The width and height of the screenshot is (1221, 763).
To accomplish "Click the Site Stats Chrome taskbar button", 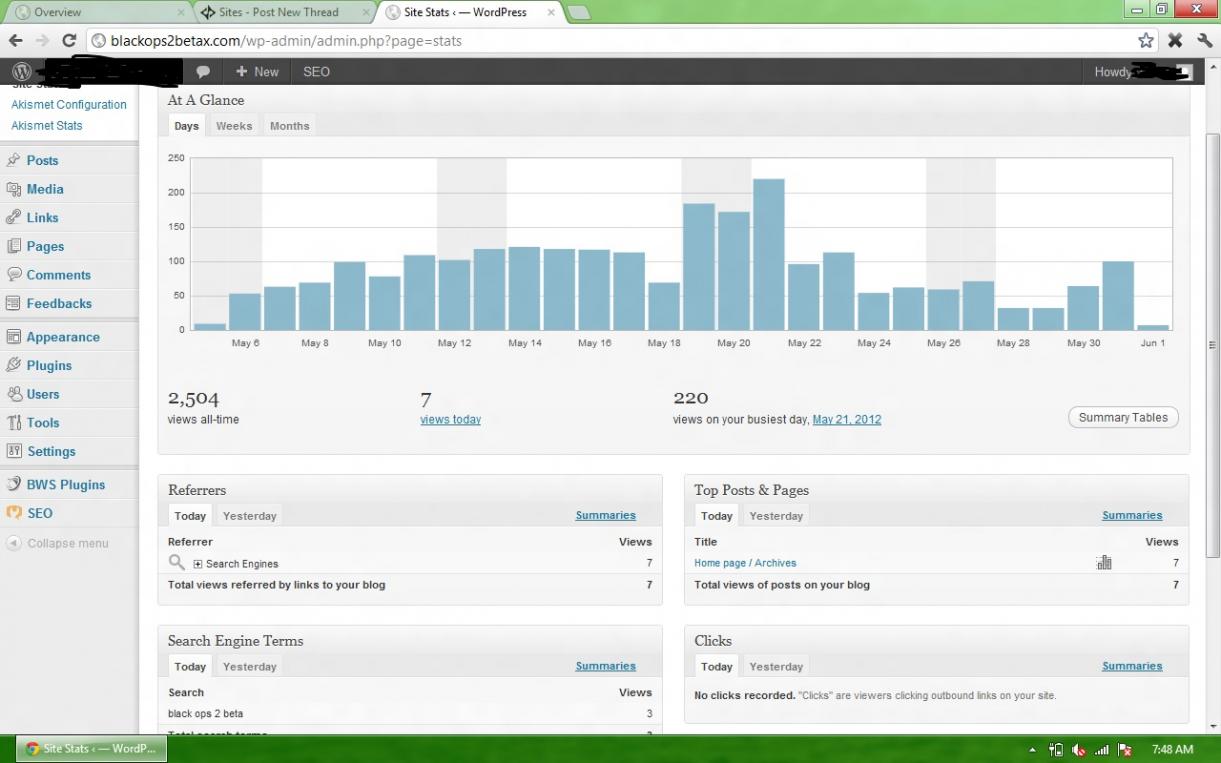I will tap(90, 749).
